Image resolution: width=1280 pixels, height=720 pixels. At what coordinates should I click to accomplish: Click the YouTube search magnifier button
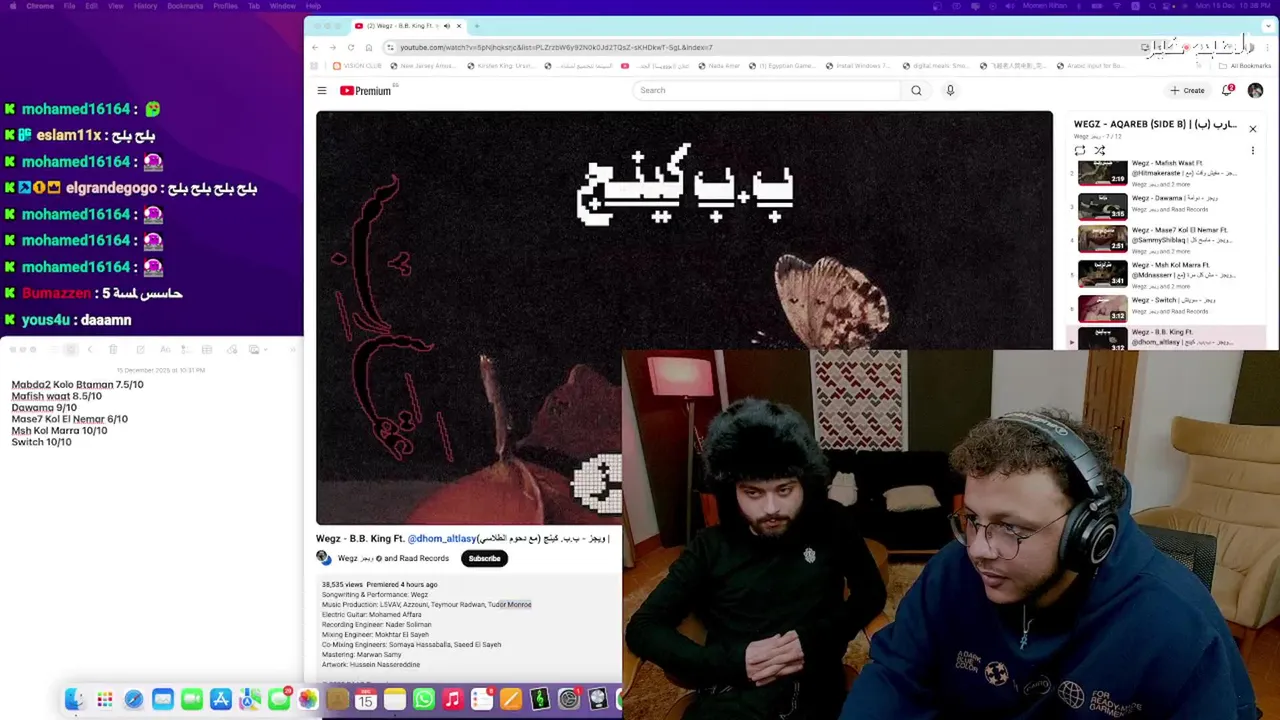pos(916,90)
